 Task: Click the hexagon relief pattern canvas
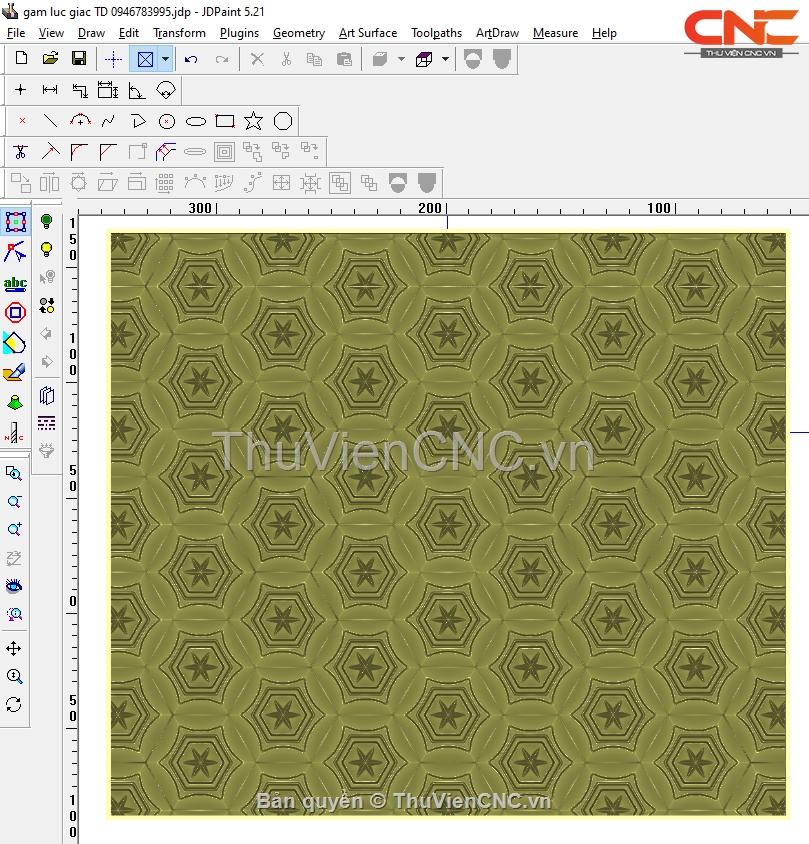pyautogui.click(x=448, y=524)
